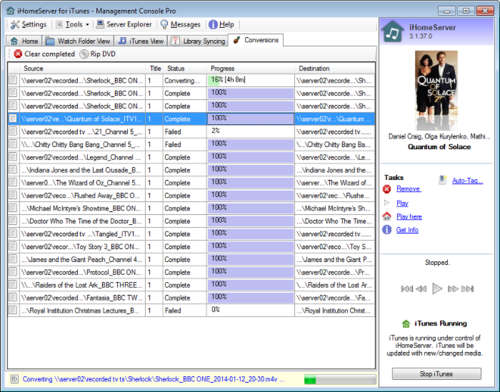
Task: Click the bottom conversion progress bar
Action: [x=340, y=380]
